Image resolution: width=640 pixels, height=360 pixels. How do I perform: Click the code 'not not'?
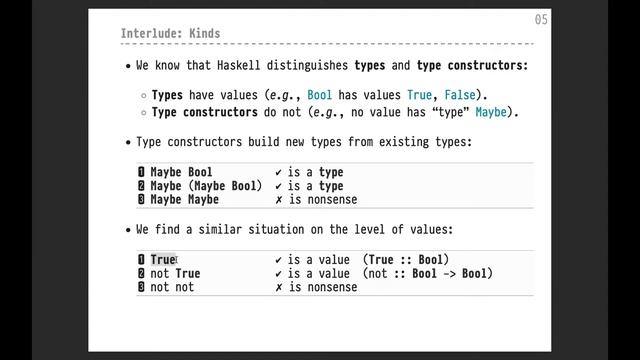[x=172, y=287]
